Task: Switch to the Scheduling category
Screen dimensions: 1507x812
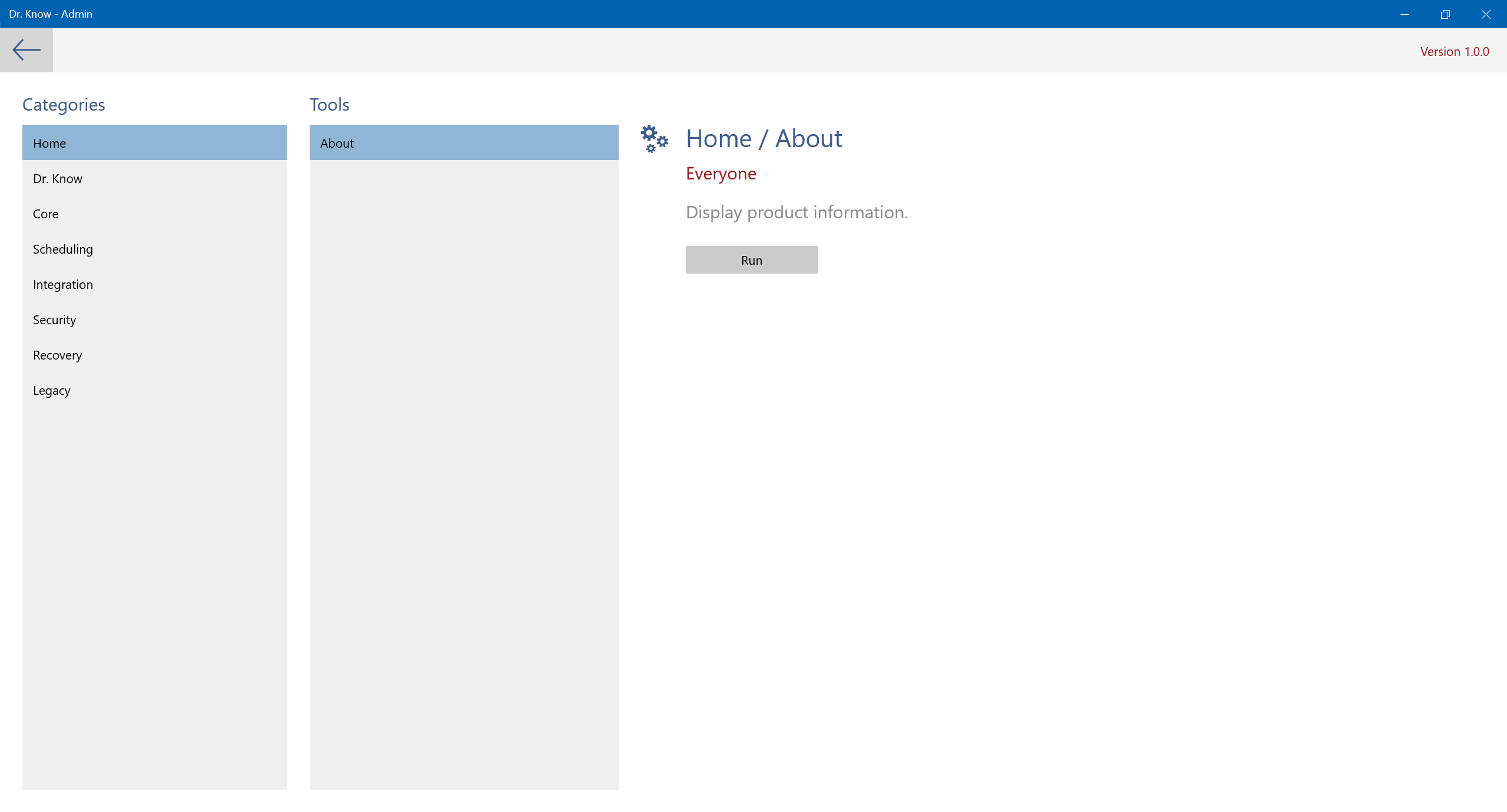Action: [154, 249]
